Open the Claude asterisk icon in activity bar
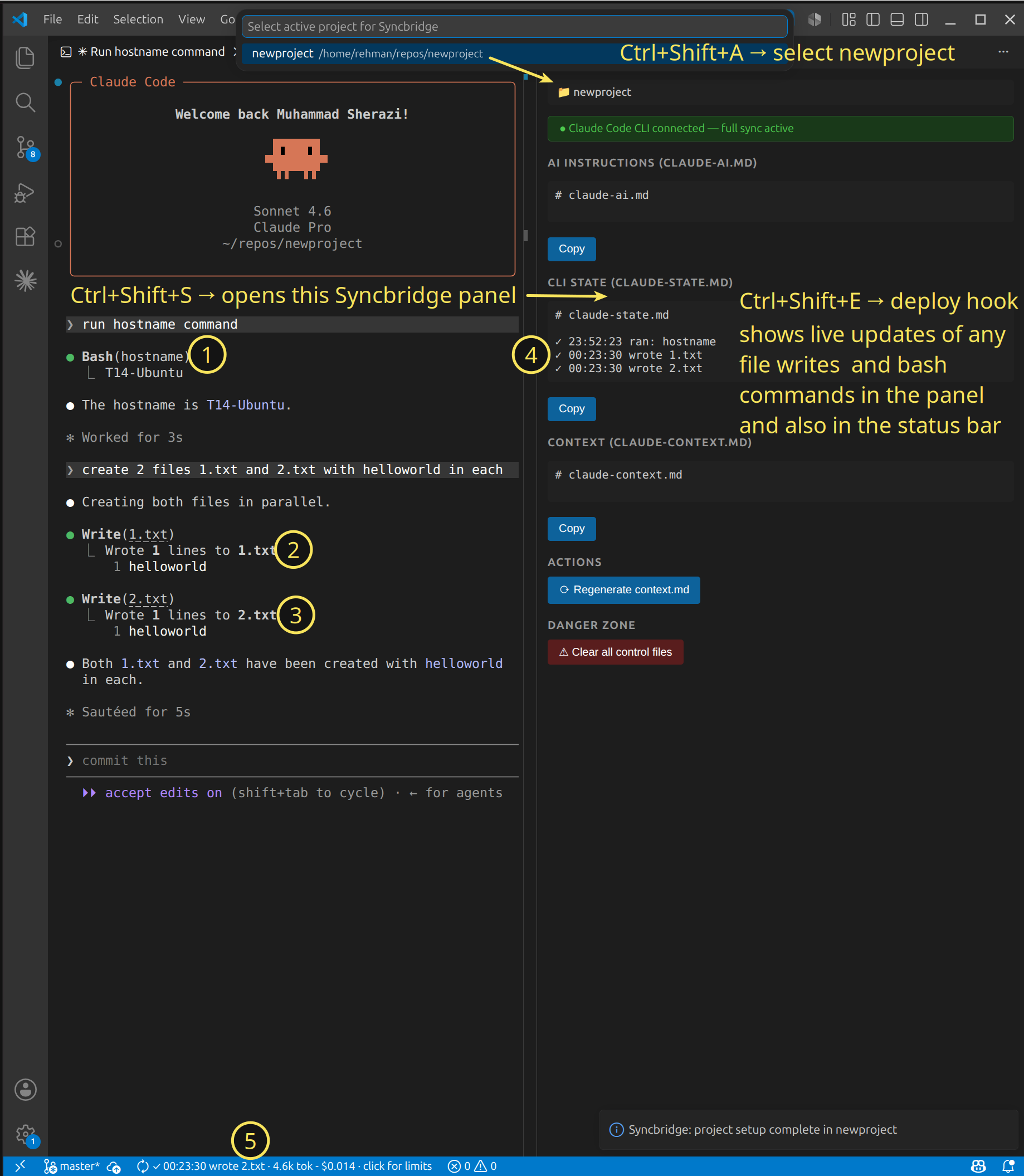 click(25, 281)
